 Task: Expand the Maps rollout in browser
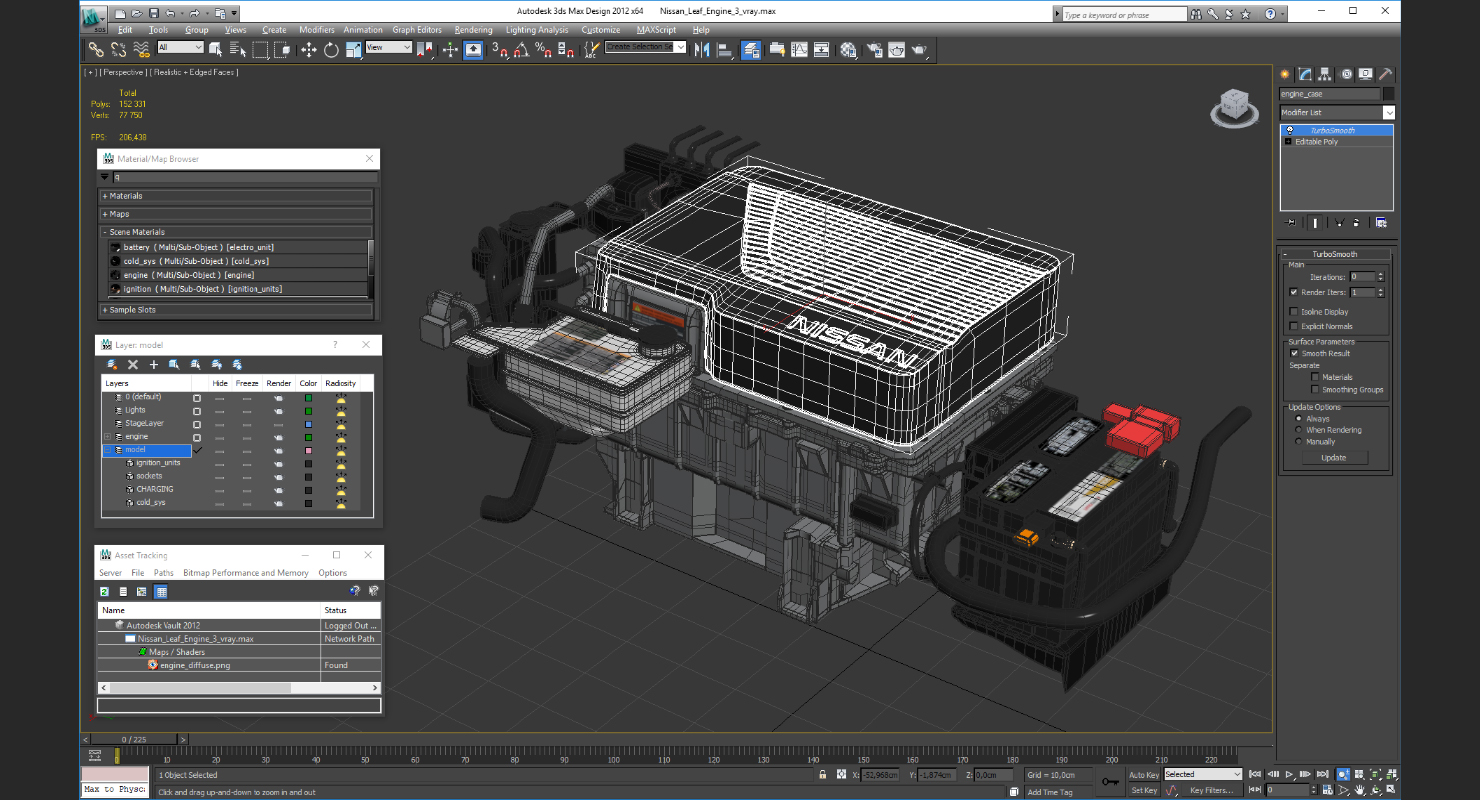point(237,214)
